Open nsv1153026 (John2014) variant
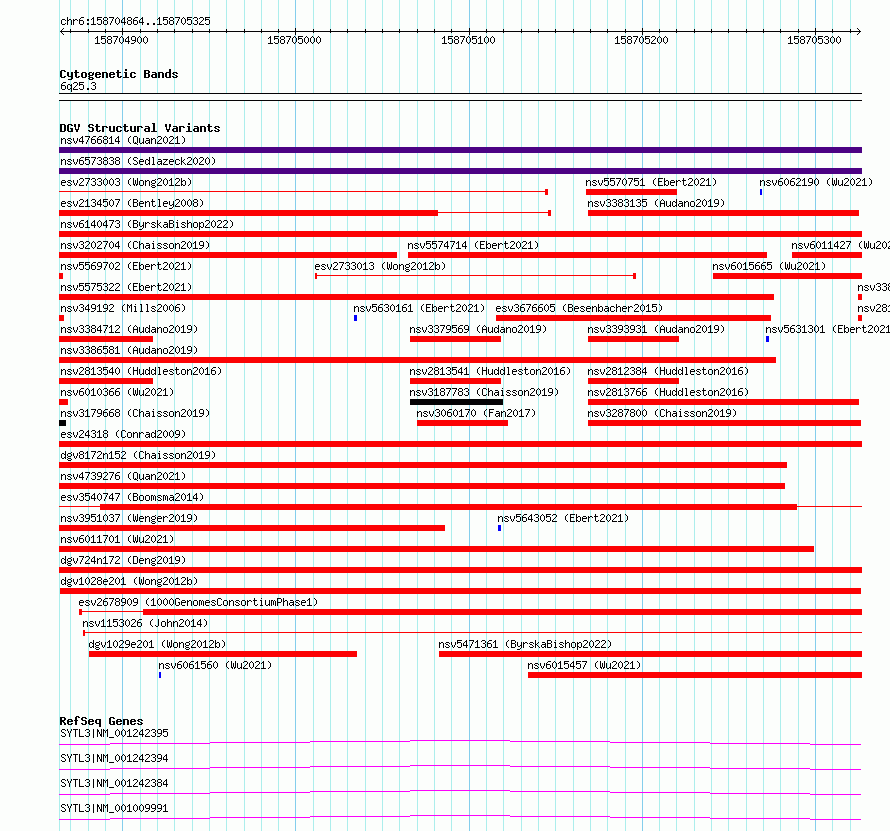The height and width of the screenshot is (831, 890). tap(472, 632)
